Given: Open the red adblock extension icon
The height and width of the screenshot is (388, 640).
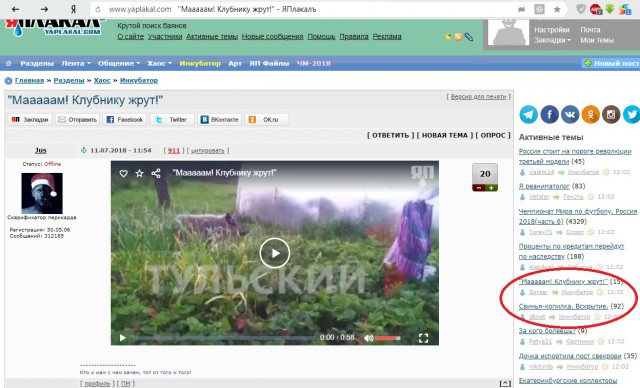Looking at the screenshot, I should click(596, 9).
